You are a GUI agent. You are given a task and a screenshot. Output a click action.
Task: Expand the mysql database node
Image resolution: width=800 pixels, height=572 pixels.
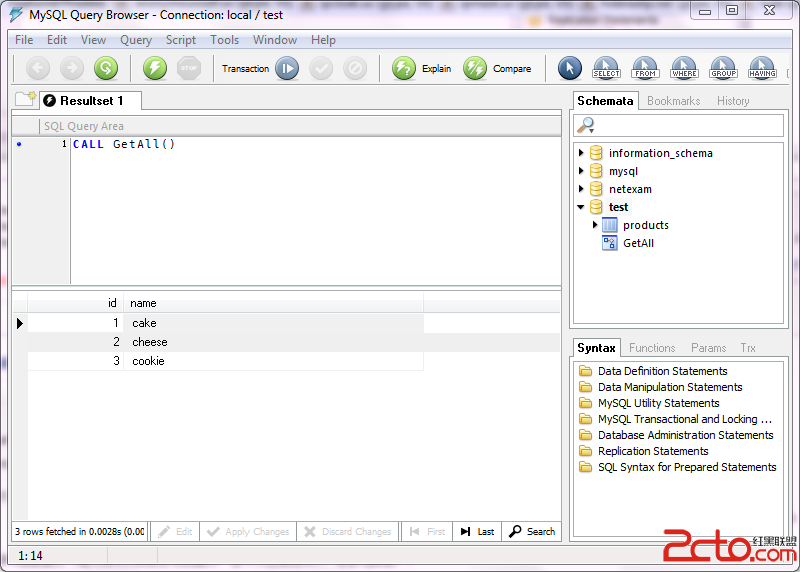(x=581, y=171)
